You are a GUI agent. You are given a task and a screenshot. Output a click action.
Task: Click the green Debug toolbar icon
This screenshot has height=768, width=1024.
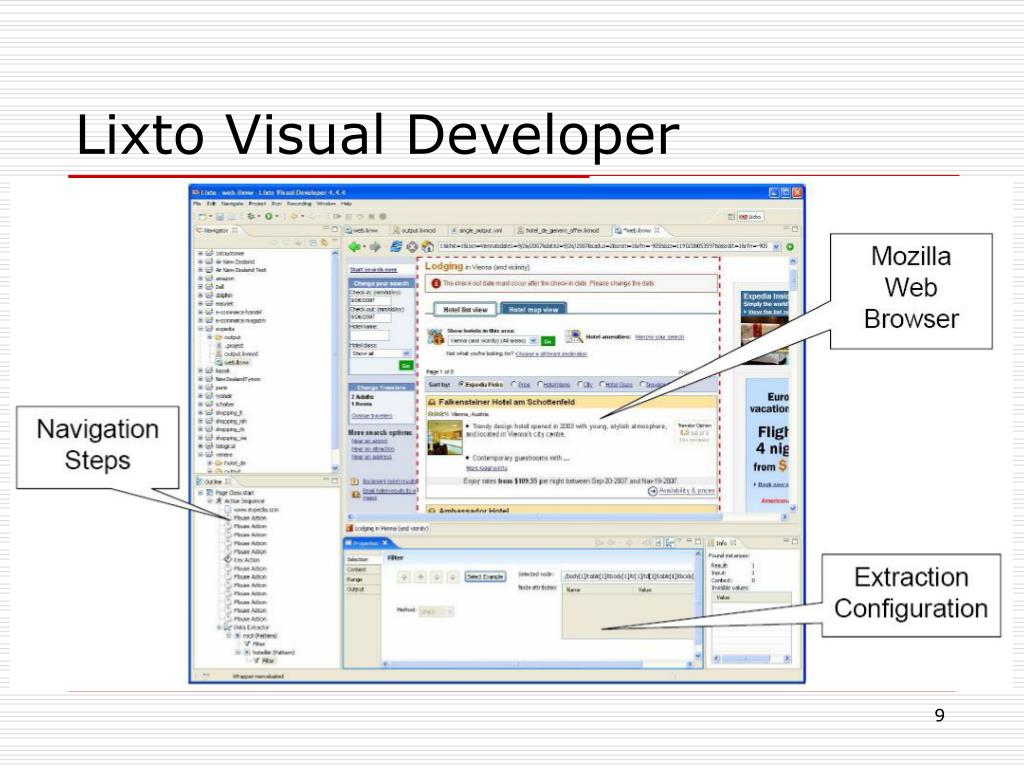click(251, 216)
